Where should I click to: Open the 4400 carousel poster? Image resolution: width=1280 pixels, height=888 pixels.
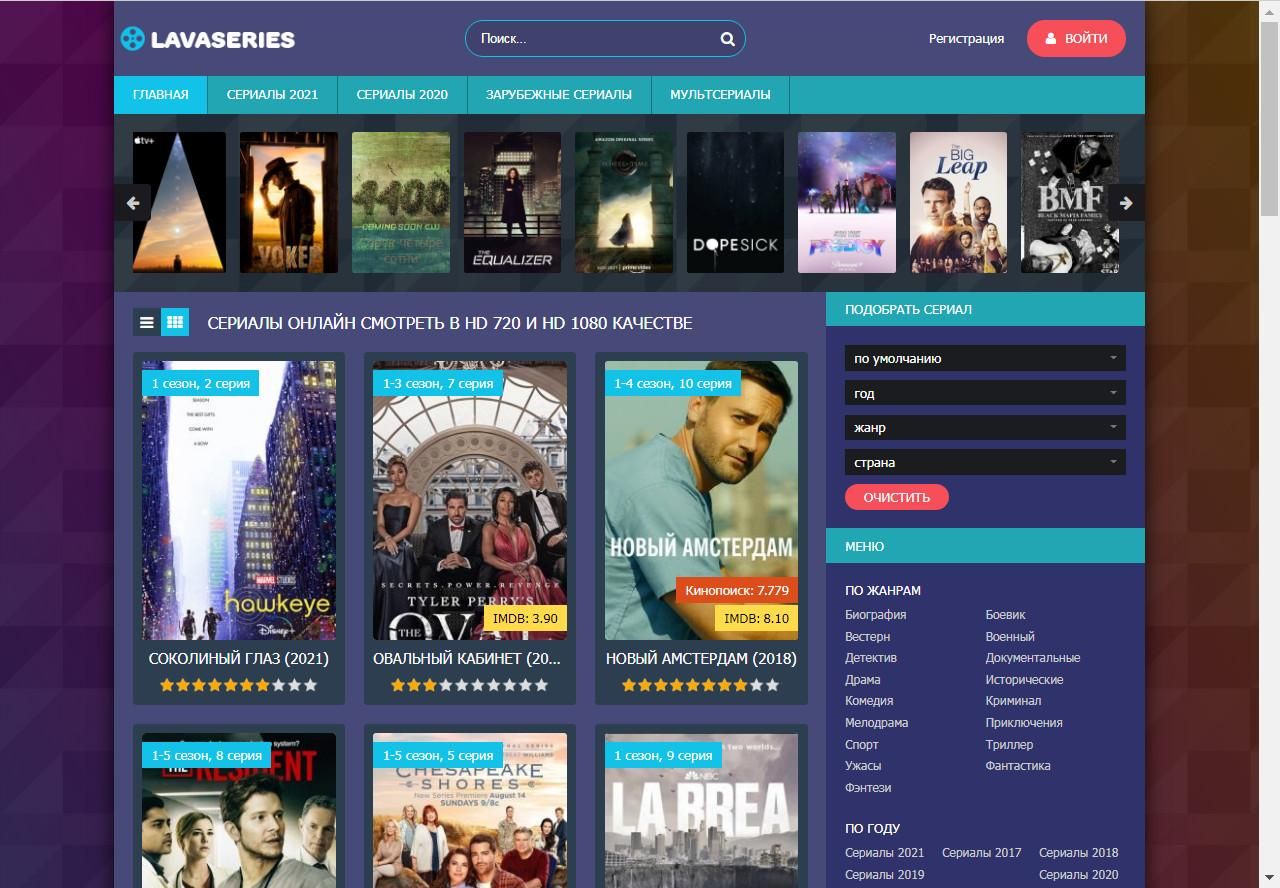(x=401, y=203)
